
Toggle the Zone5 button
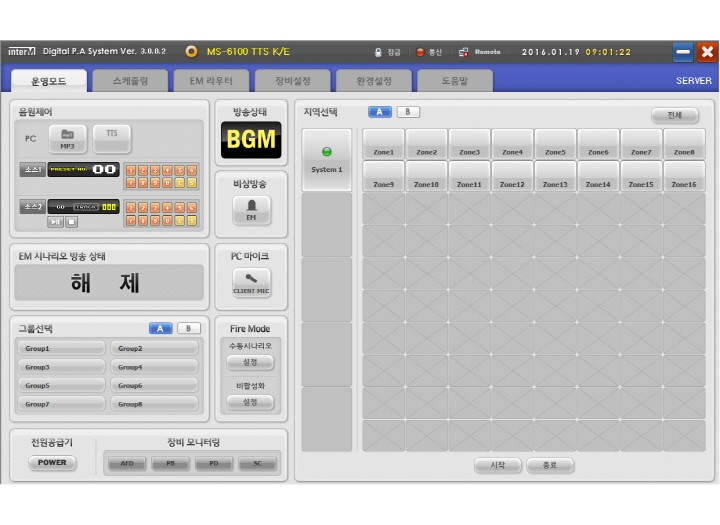tap(555, 145)
